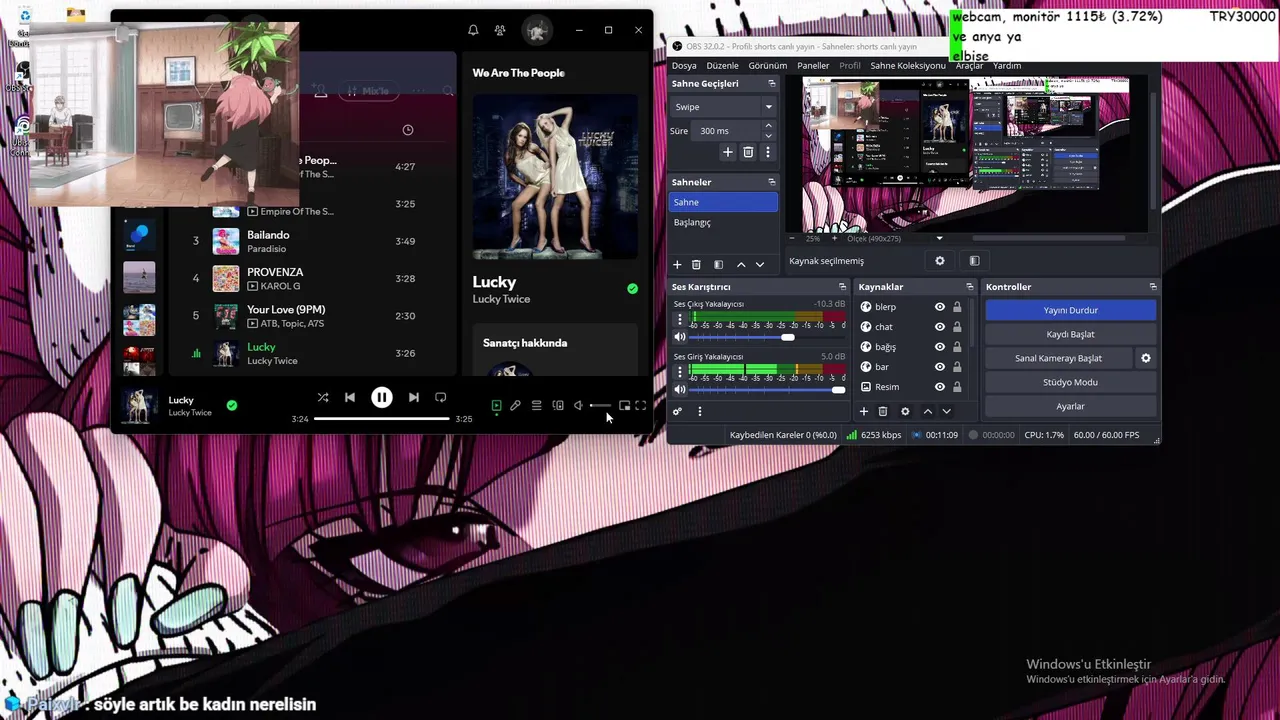The width and height of the screenshot is (1280, 720).
Task: Open Yardım menu in OBS
Action: click(x=1007, y=66)
